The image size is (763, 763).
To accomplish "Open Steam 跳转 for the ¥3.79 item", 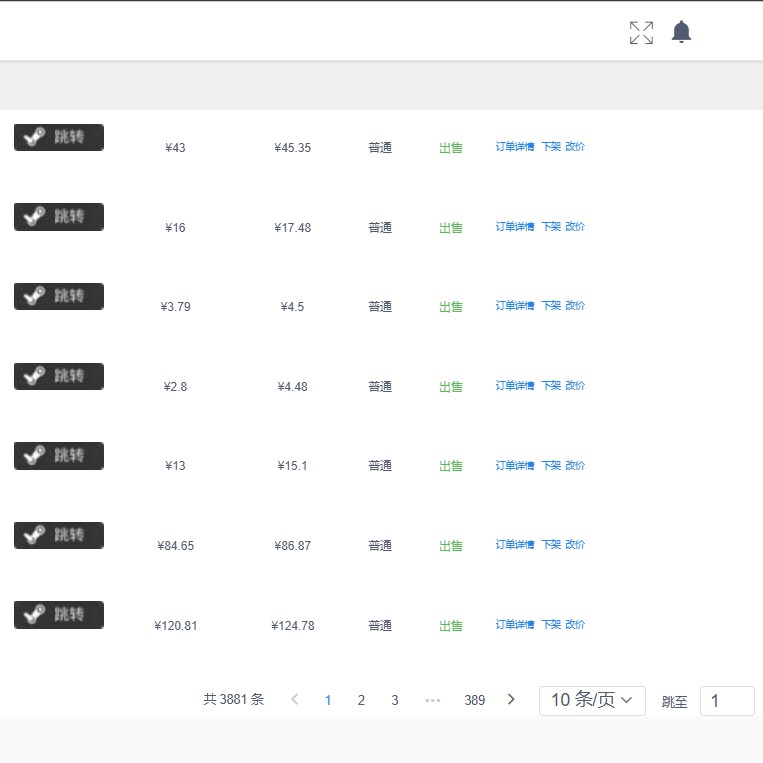I will point(59,296).
